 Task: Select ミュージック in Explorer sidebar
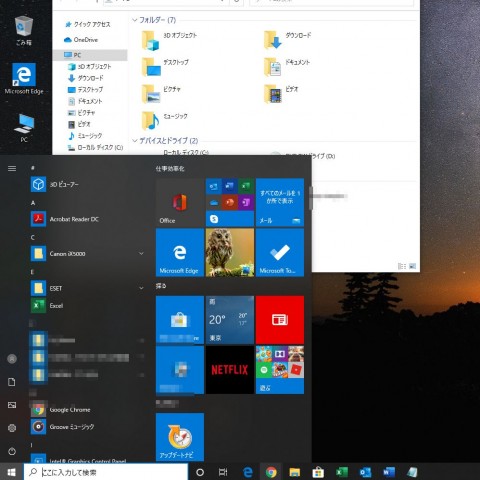click(x=85, y=136)
